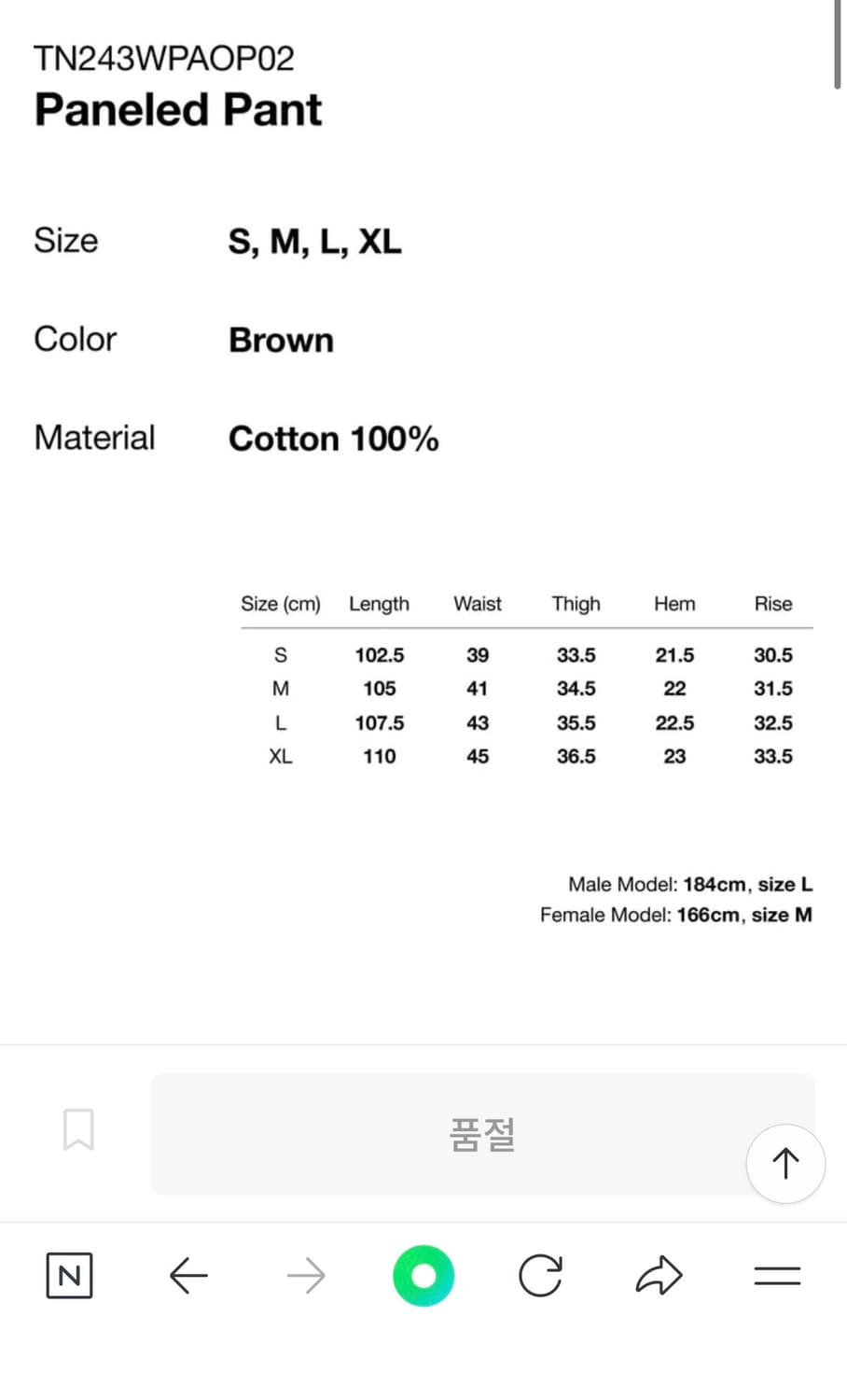Go back to the previous page

[188, 1275]
